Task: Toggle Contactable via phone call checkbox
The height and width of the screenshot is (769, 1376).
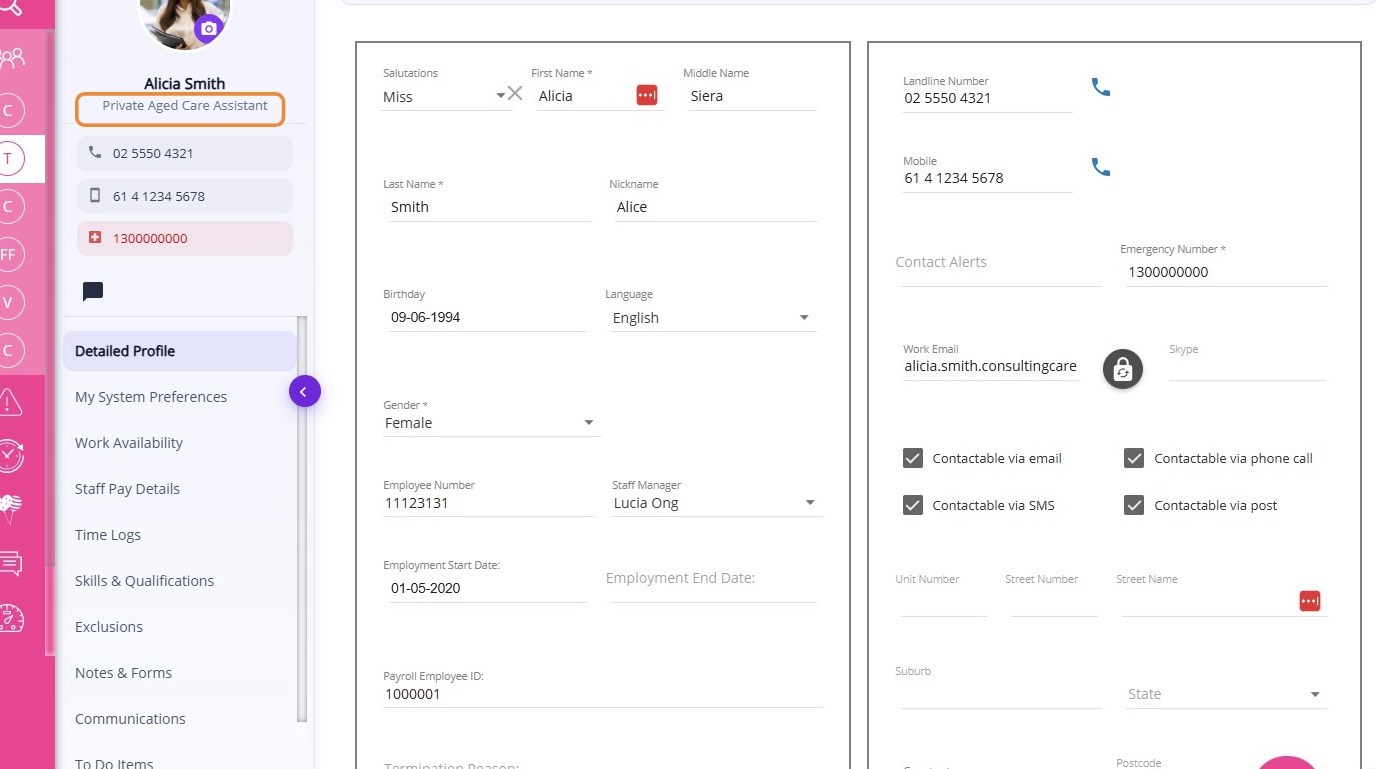Action: pos(1133,458)
